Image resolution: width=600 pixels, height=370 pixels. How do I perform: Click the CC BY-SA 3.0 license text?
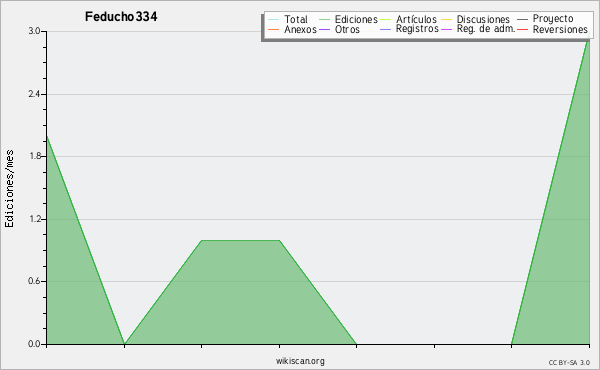point(569,363)
